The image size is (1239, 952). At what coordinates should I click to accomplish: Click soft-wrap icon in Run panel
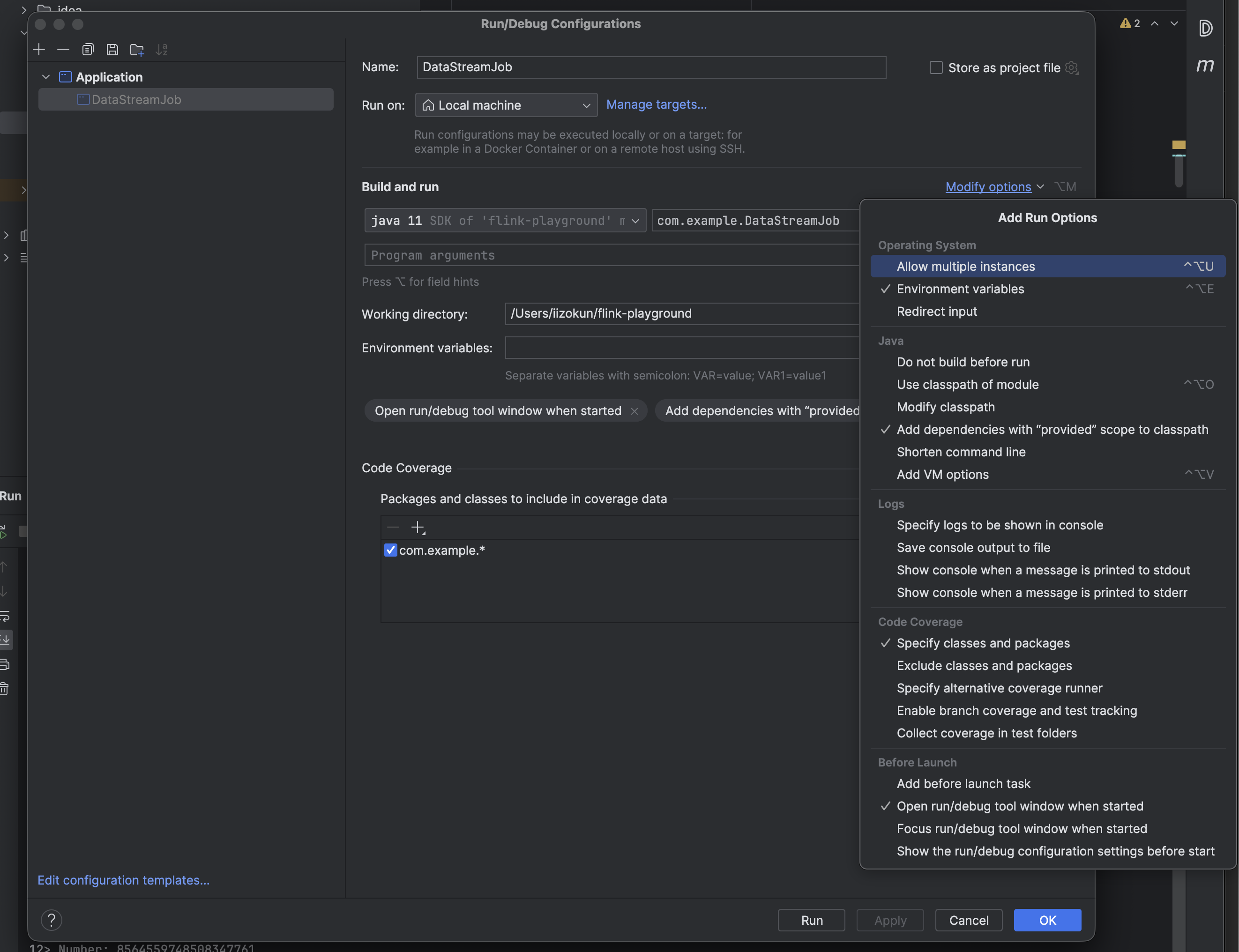click(x=5, y=616)
